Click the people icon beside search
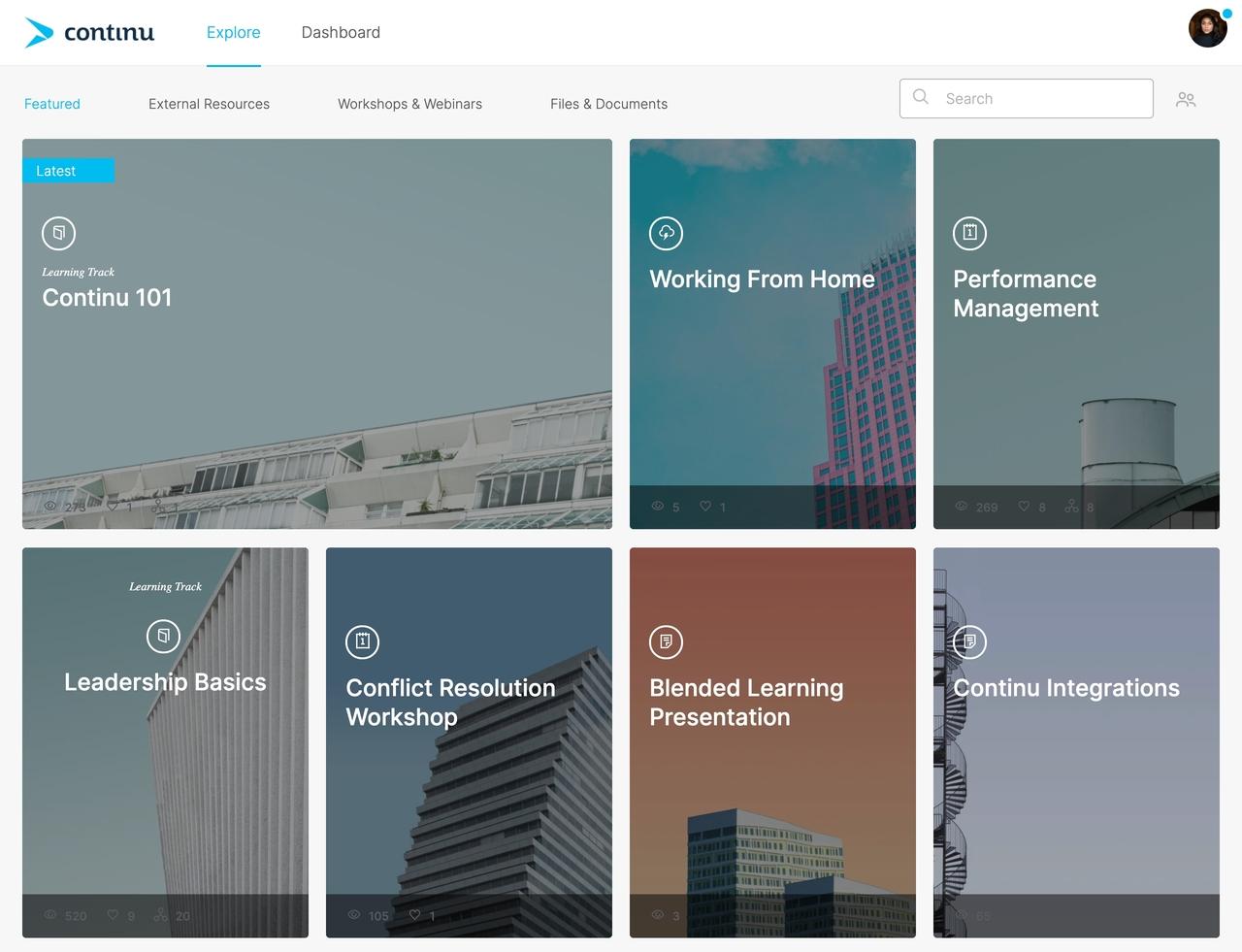Image resolution: width=1242 pixels, height=952 pixels. tap(1186, 99)
